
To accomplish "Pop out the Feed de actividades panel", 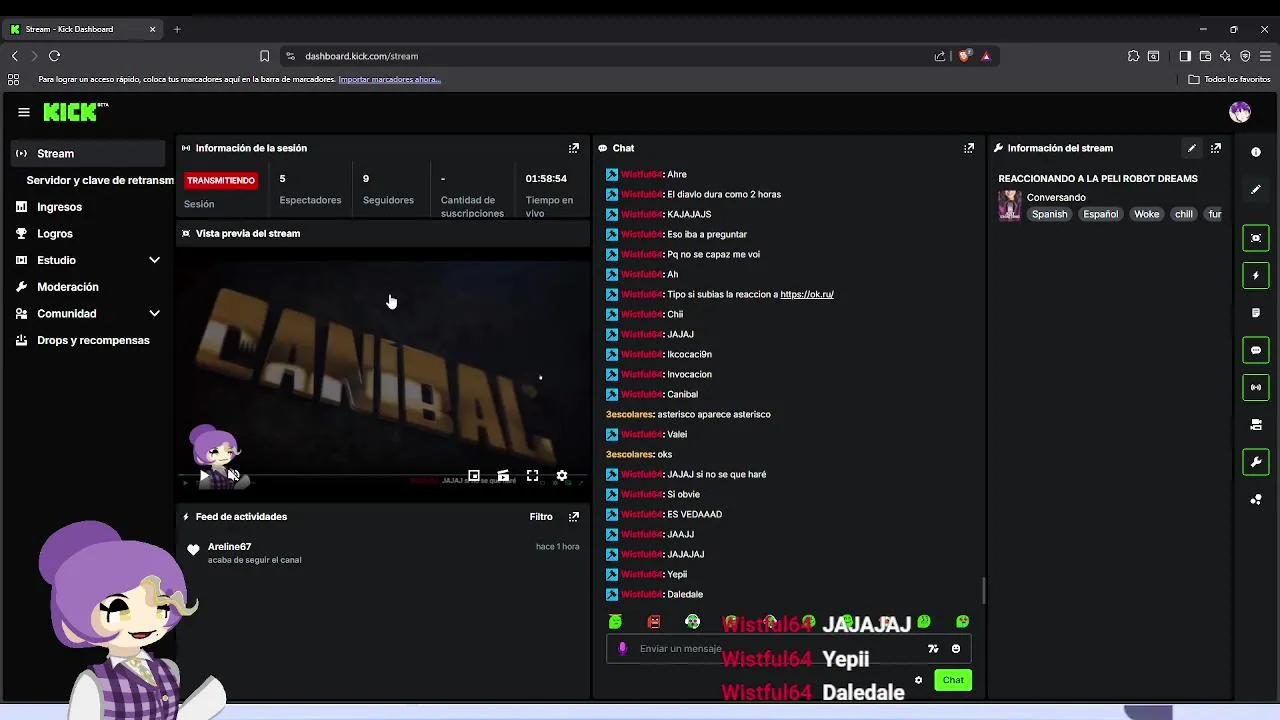I will tap(574, 517).
